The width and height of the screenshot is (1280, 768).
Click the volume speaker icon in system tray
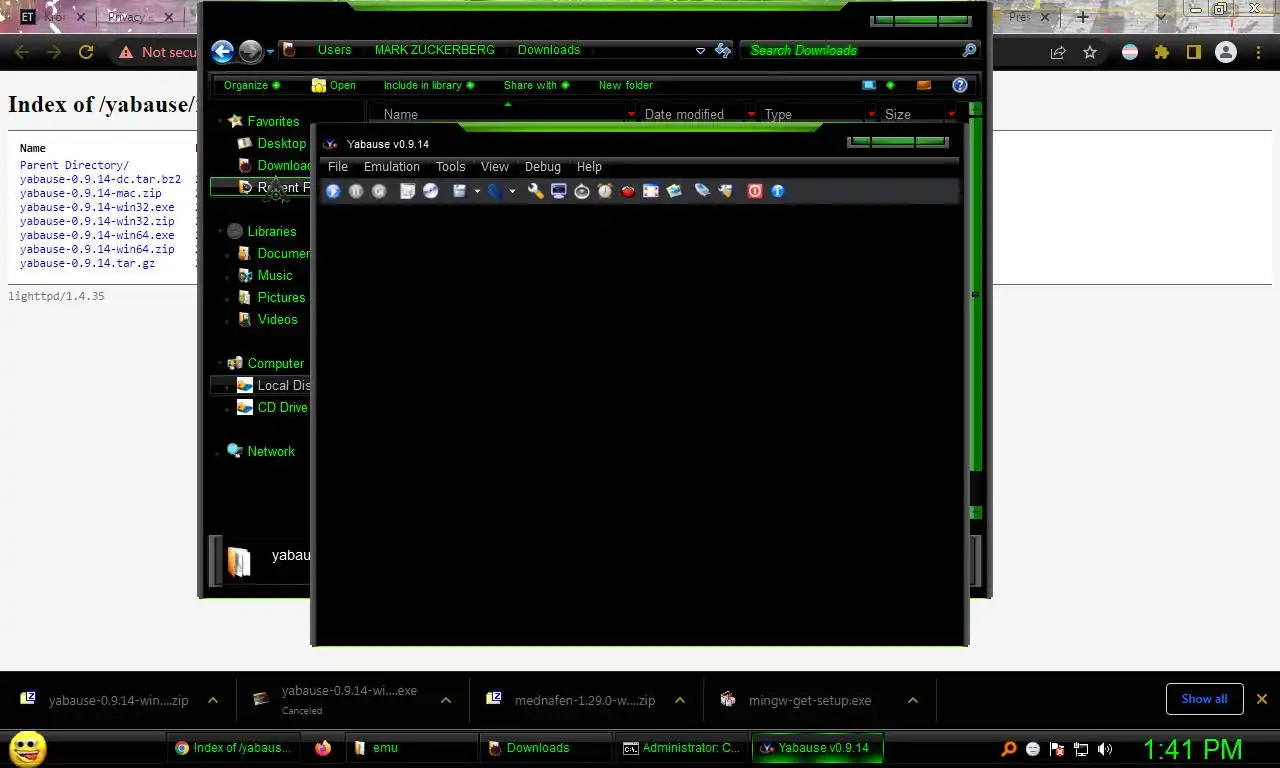pos(1105,748)
